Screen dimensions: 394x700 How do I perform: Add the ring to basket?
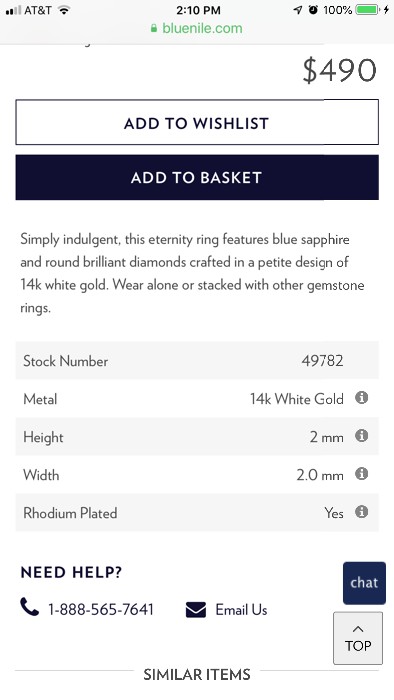coord(197,177)
